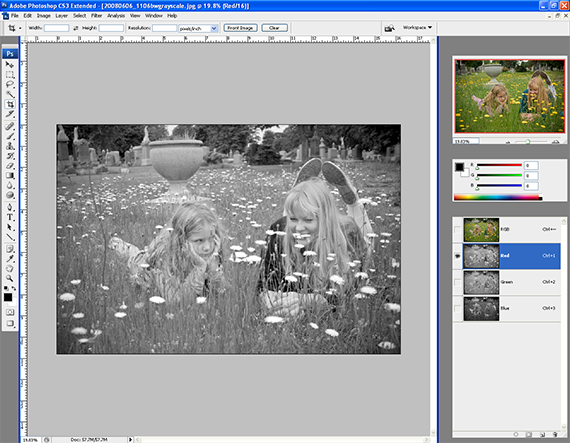Open the pixels/inch resolution units dropdown

click(214, 28)
